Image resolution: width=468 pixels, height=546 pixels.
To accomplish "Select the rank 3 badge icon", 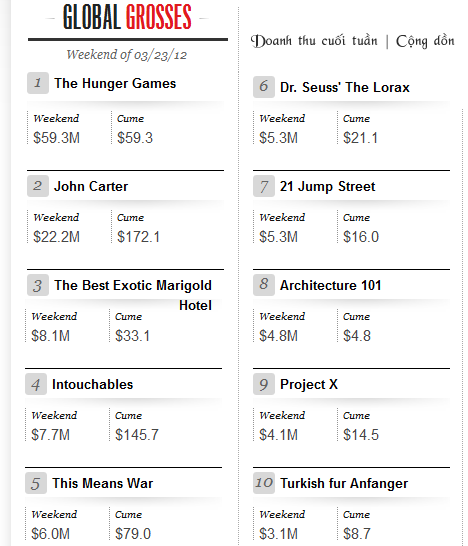I will 38,285.
